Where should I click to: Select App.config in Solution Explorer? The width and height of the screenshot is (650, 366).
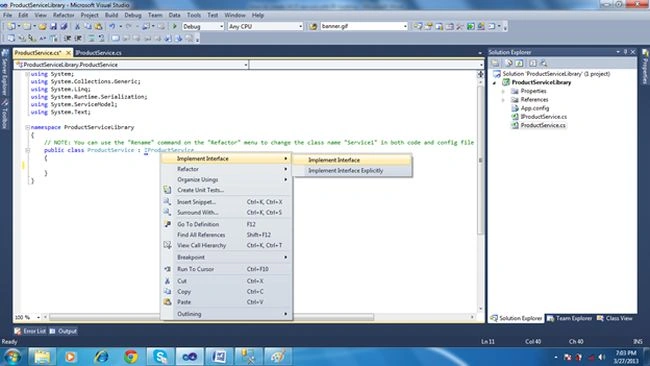(535, 108)
